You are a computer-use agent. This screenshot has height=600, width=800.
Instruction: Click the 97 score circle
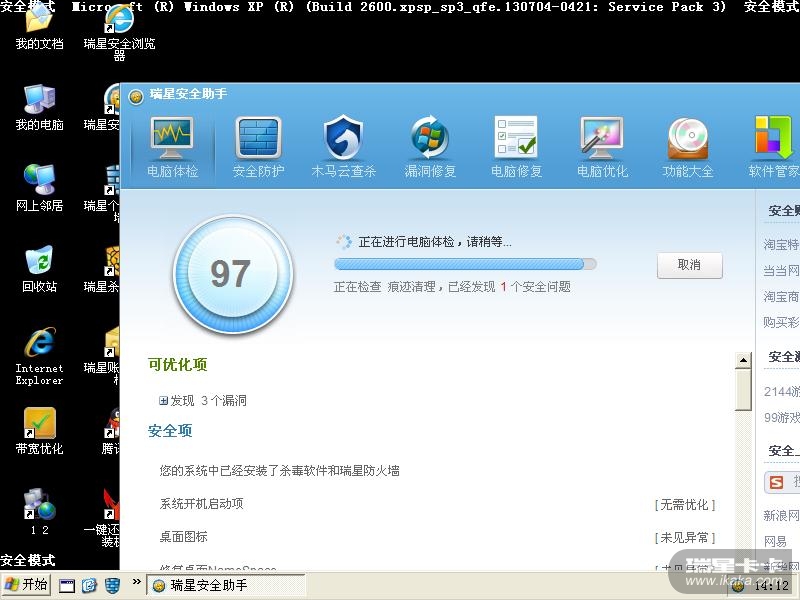[x=233, y=274]
